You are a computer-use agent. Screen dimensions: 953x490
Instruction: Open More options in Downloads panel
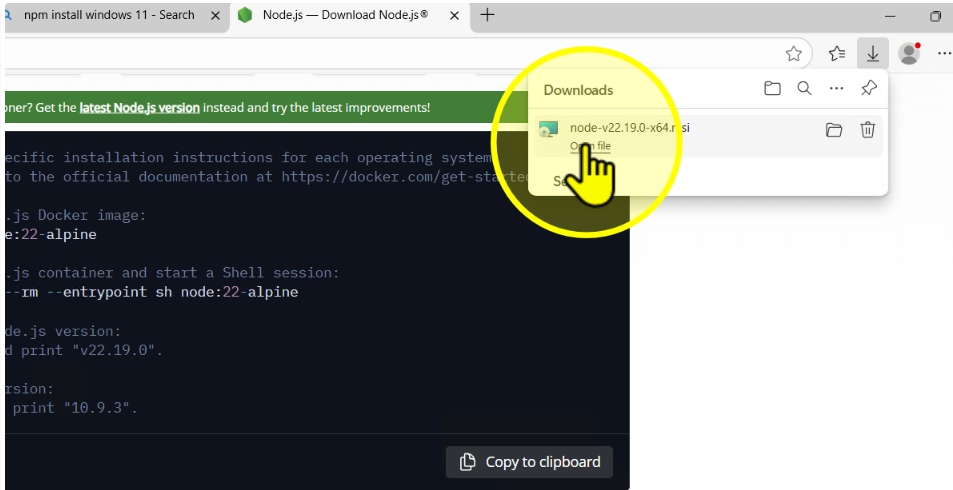[836, 89]
